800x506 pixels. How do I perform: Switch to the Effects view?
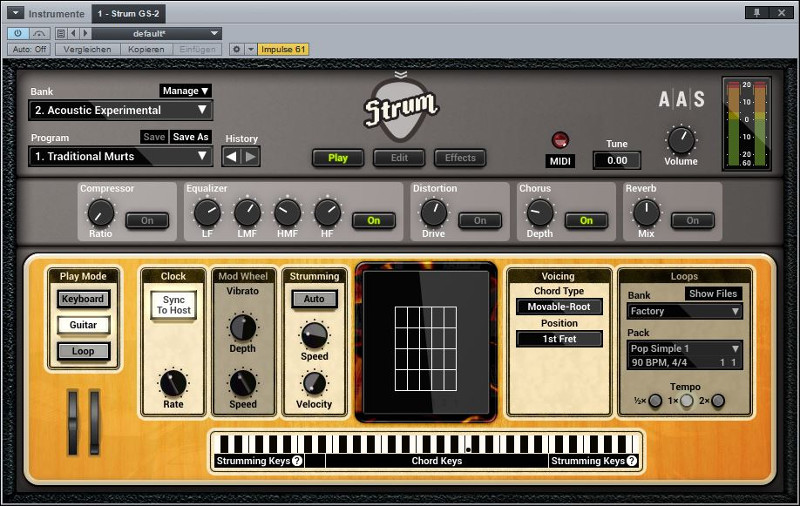click(x=460, y=158)
